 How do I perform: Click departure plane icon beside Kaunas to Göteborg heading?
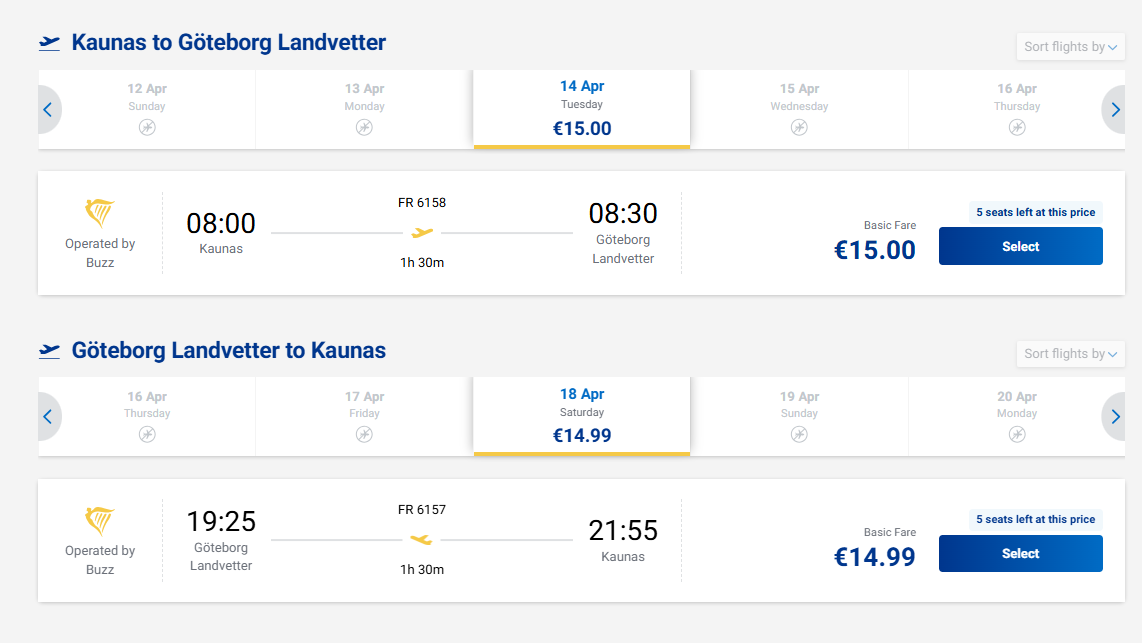49,43
